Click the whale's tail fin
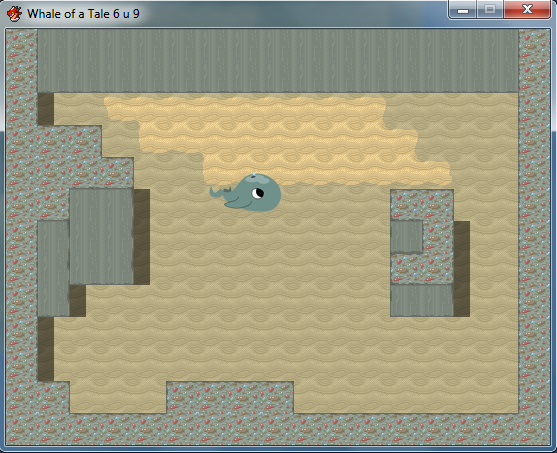The width and height of the screenshot is (557, 453). (219, 193)
